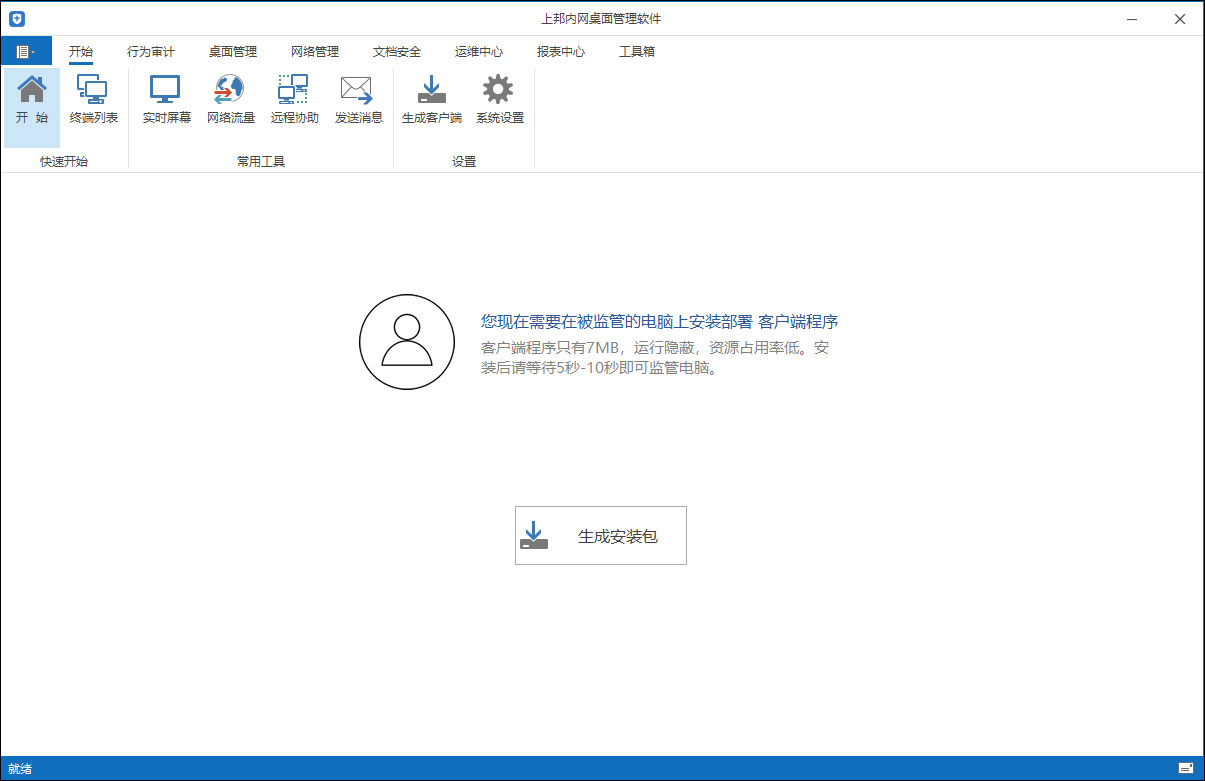The image size is (1205, 781).
Task: Launch 远程协助 remote assistance
Action: [x=294, y=100]
